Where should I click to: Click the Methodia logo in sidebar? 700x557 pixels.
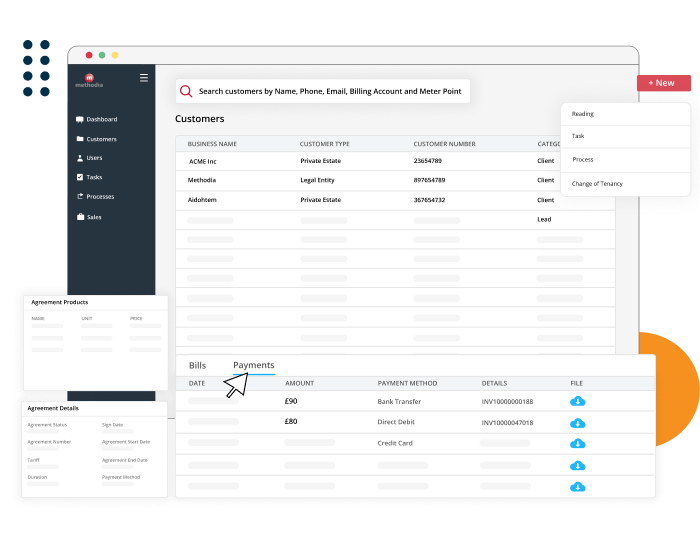tap(89, 79)
